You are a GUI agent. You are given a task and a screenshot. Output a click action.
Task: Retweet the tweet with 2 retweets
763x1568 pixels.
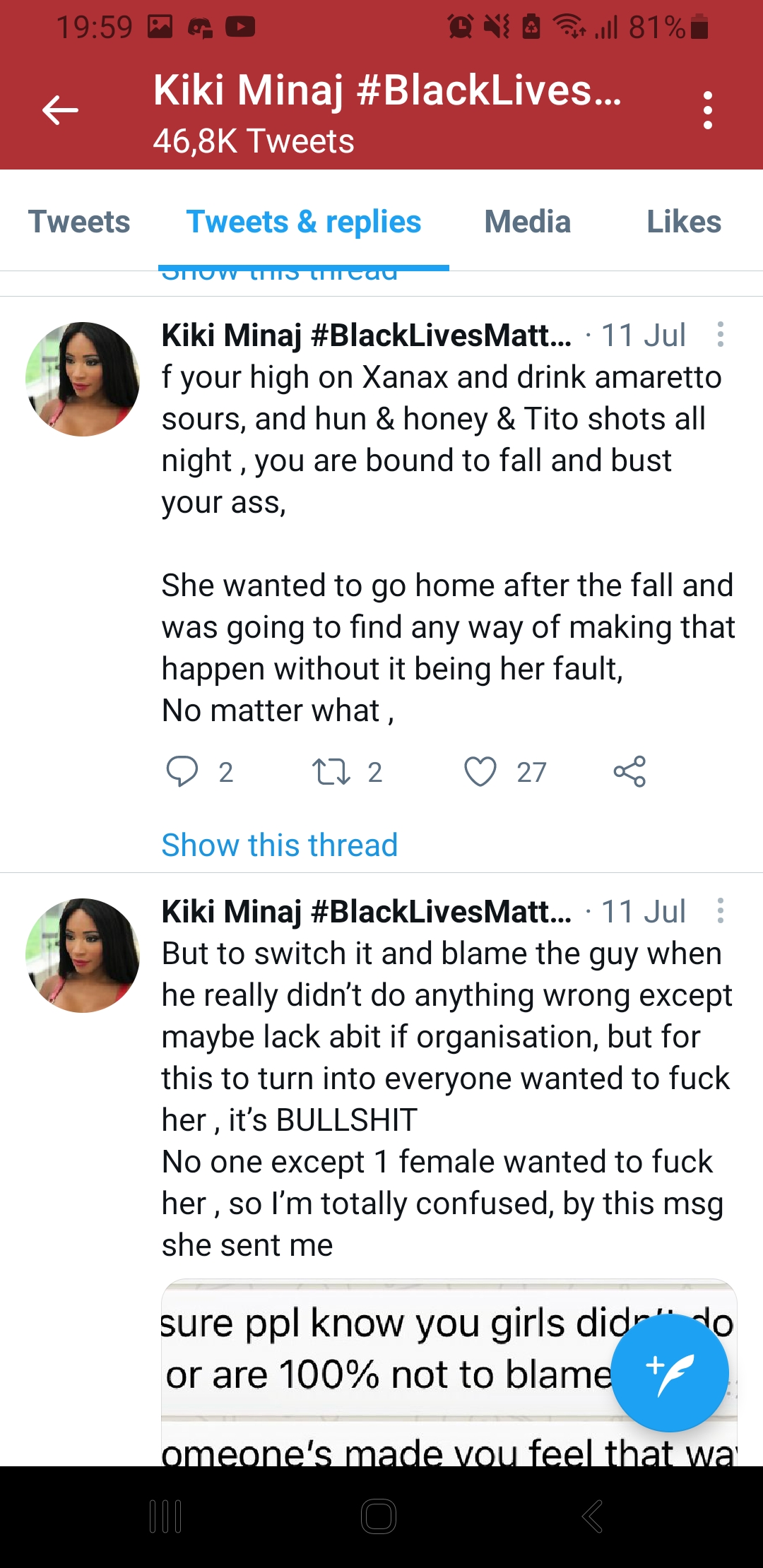tap(331, 771)
